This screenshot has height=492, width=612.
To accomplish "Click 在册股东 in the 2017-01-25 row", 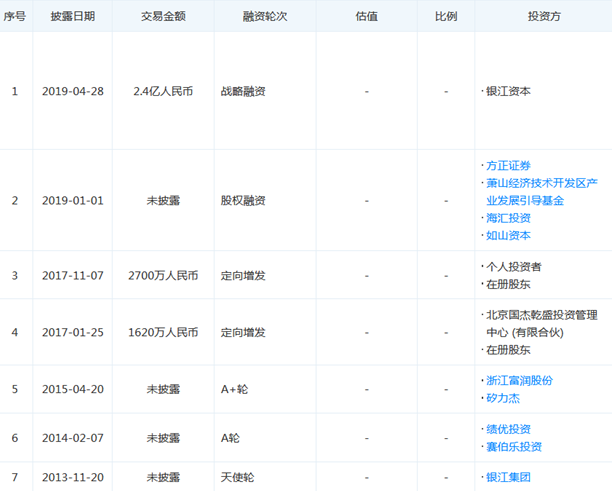I will pos(508,350).
